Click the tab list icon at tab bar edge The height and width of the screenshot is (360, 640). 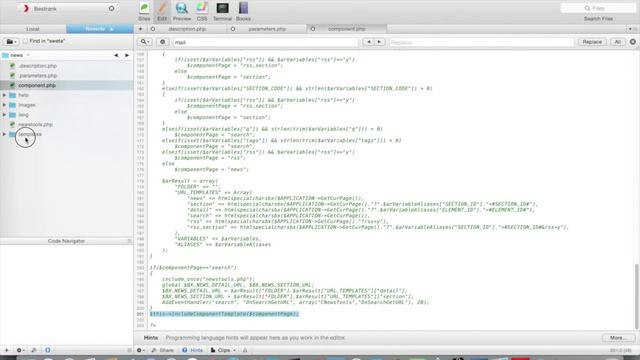point(636,29)
